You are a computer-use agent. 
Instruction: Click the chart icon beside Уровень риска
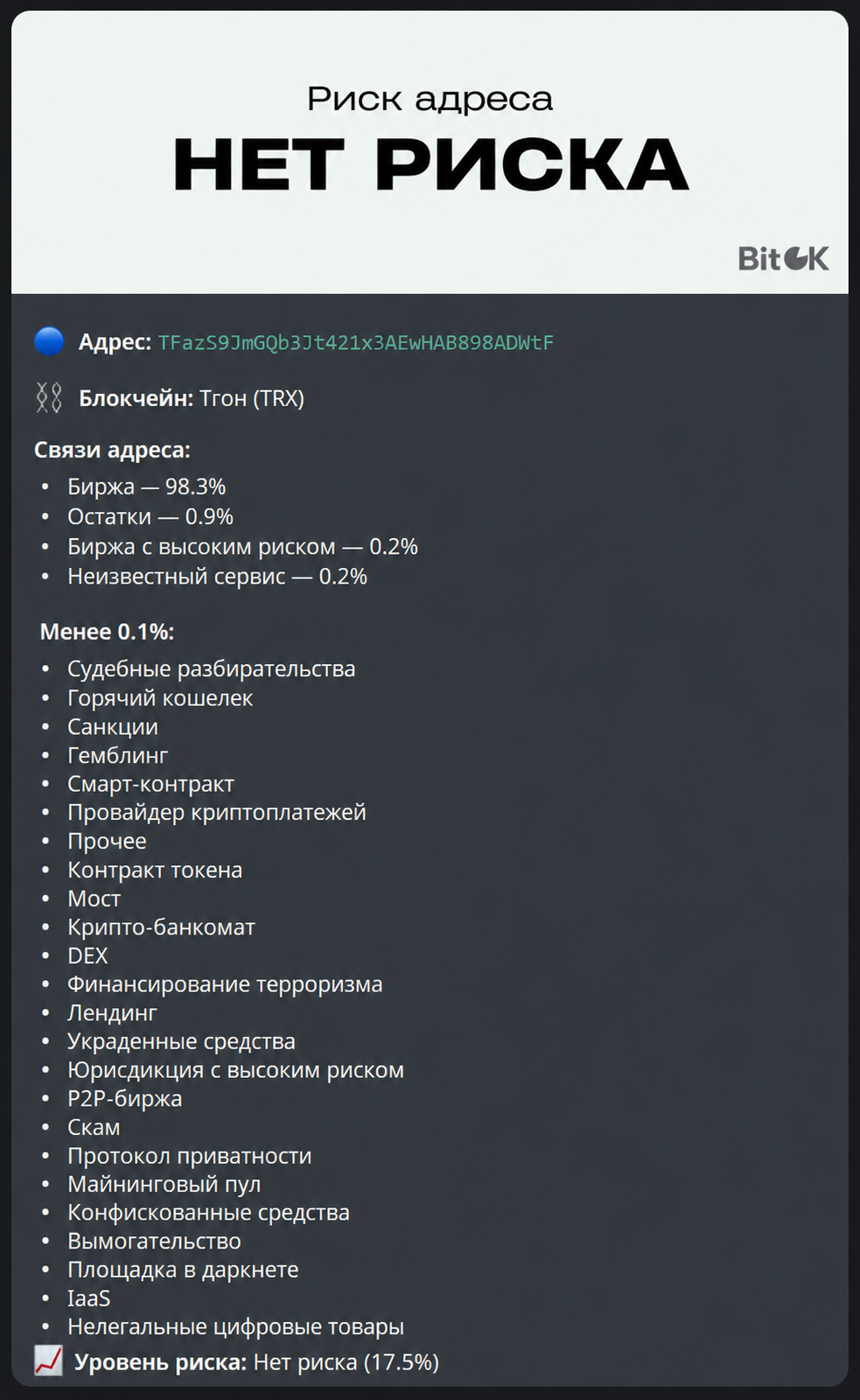pos(48,1361)
